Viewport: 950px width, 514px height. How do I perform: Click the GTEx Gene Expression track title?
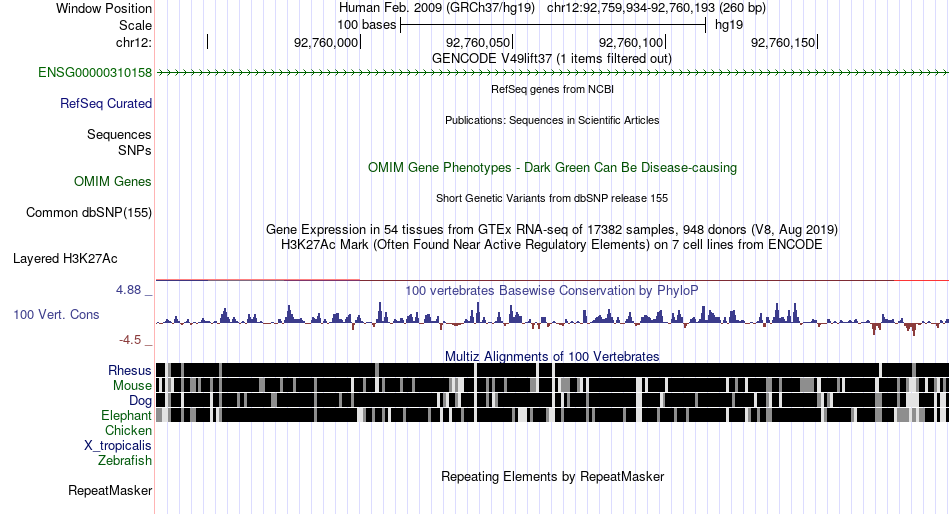point(552,230)
